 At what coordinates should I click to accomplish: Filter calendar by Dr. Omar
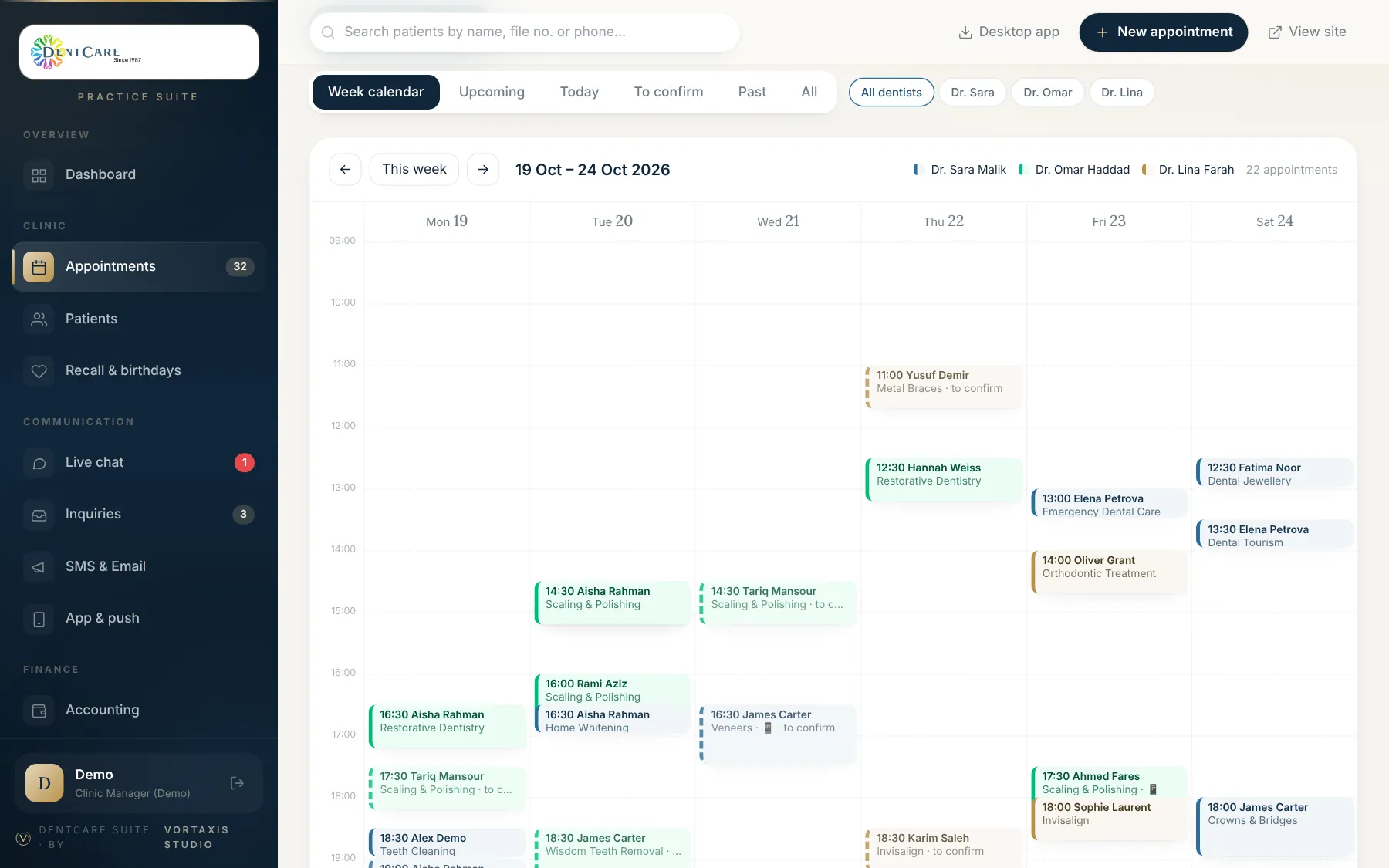tap(1047, 93)
